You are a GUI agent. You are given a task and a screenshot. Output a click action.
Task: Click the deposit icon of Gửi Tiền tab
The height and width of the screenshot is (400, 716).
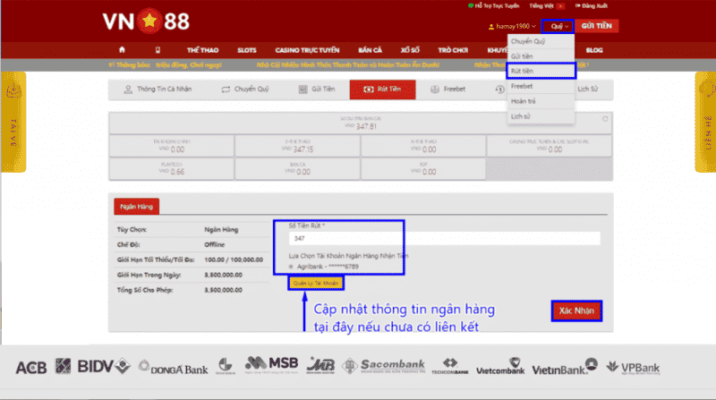[x=303, y=89]
